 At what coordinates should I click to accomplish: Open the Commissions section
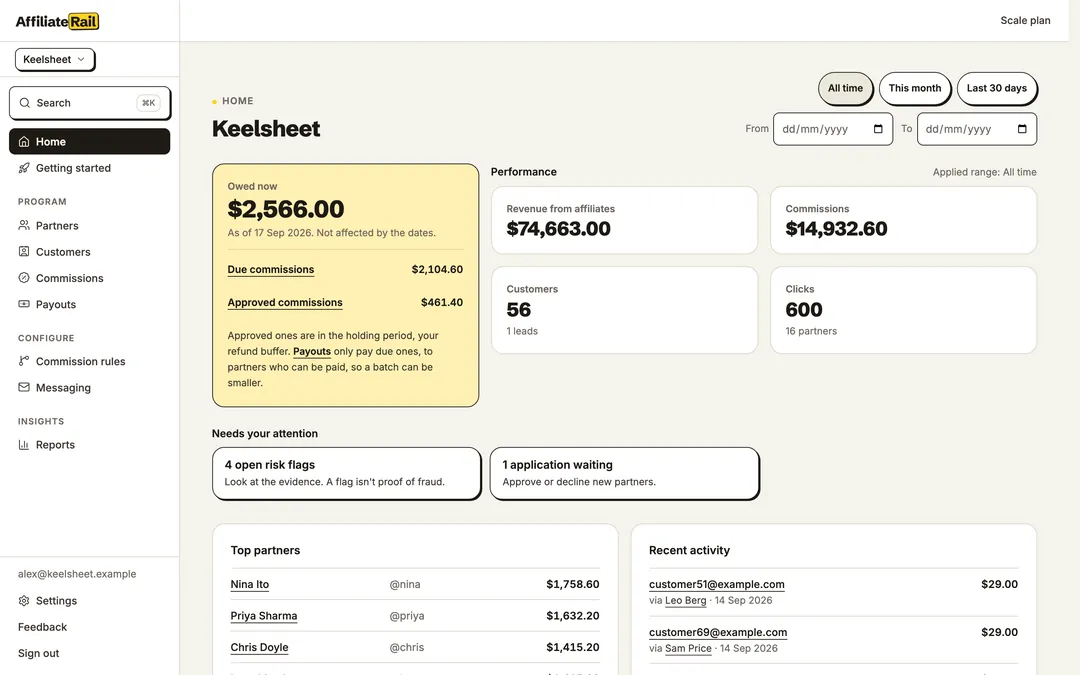pos(90,278)
